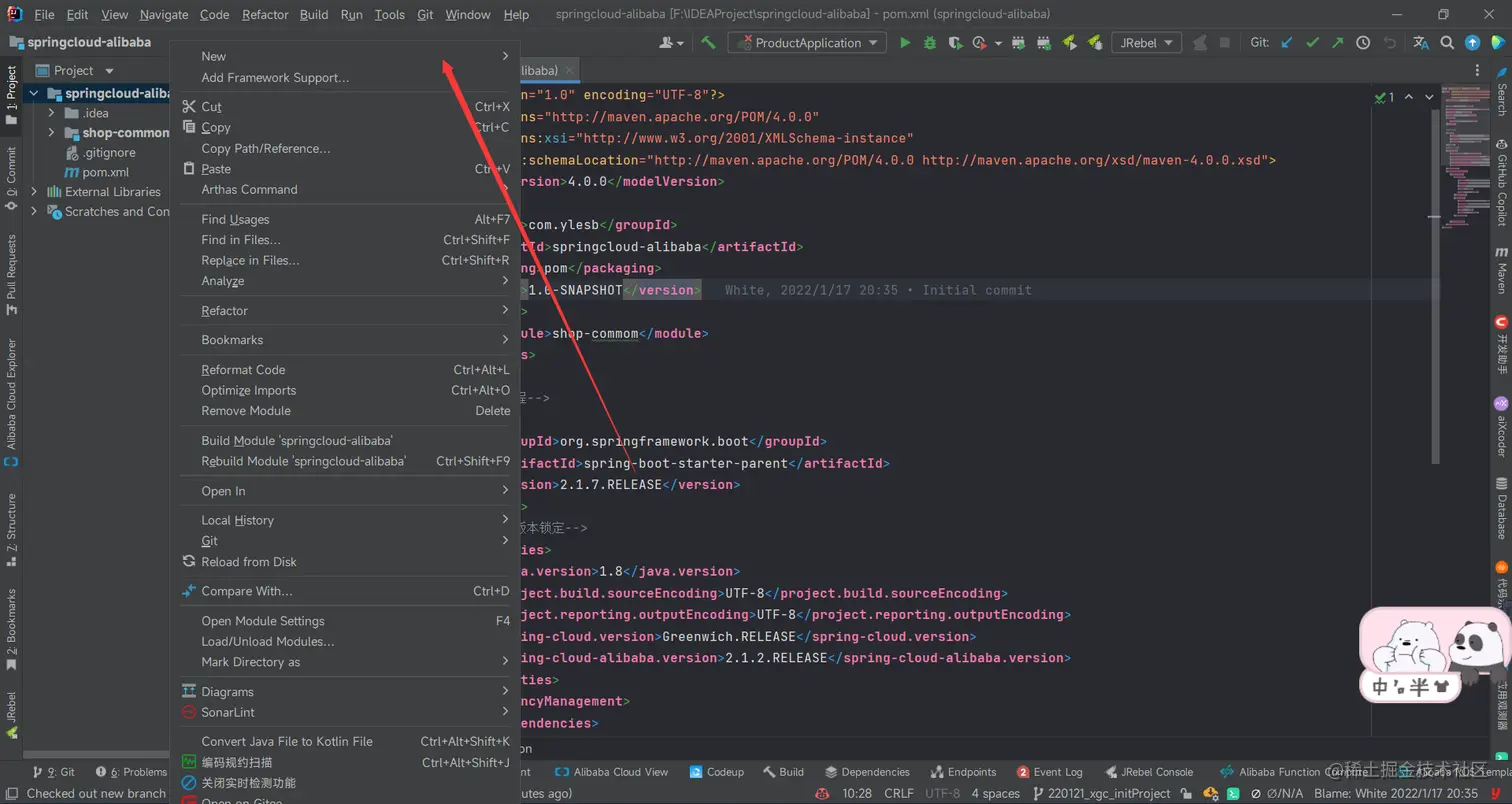Screen dimensions: 1512x804
Task: Open the JRebel dropdown in toolbar
Action: point(1146,43)
